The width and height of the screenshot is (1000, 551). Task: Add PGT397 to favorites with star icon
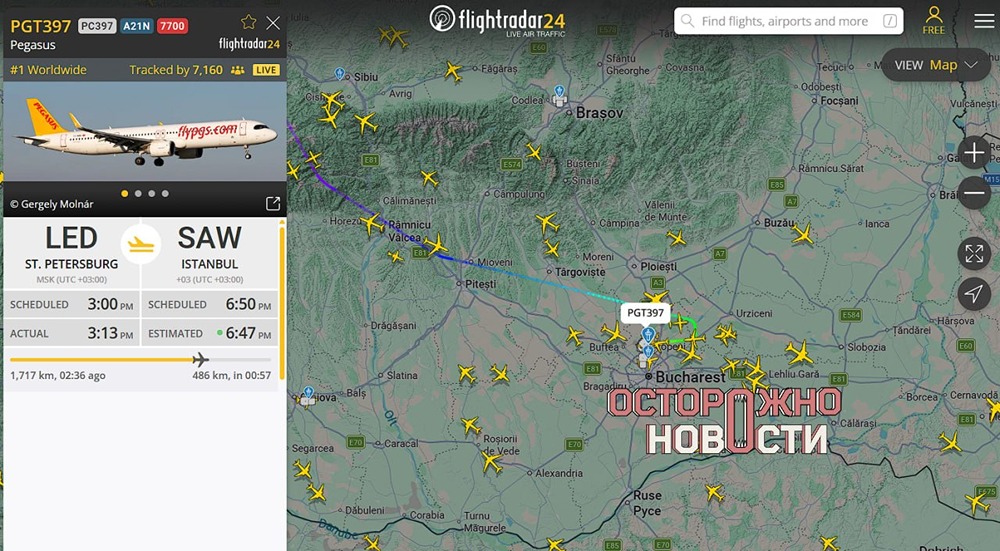tap(249, 22)
